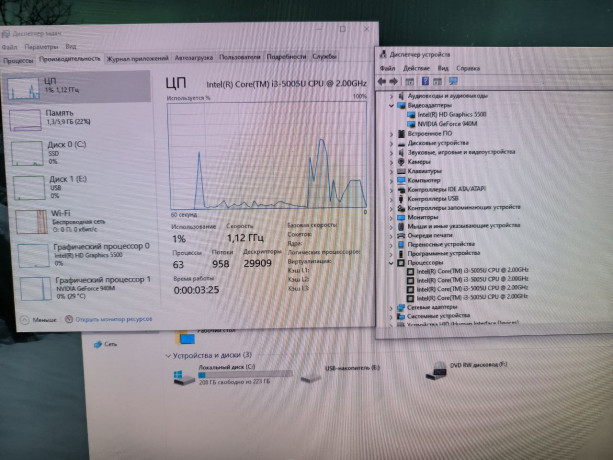
Task: Open Справка menu in Device Manager
Action: tap(468, 68)
